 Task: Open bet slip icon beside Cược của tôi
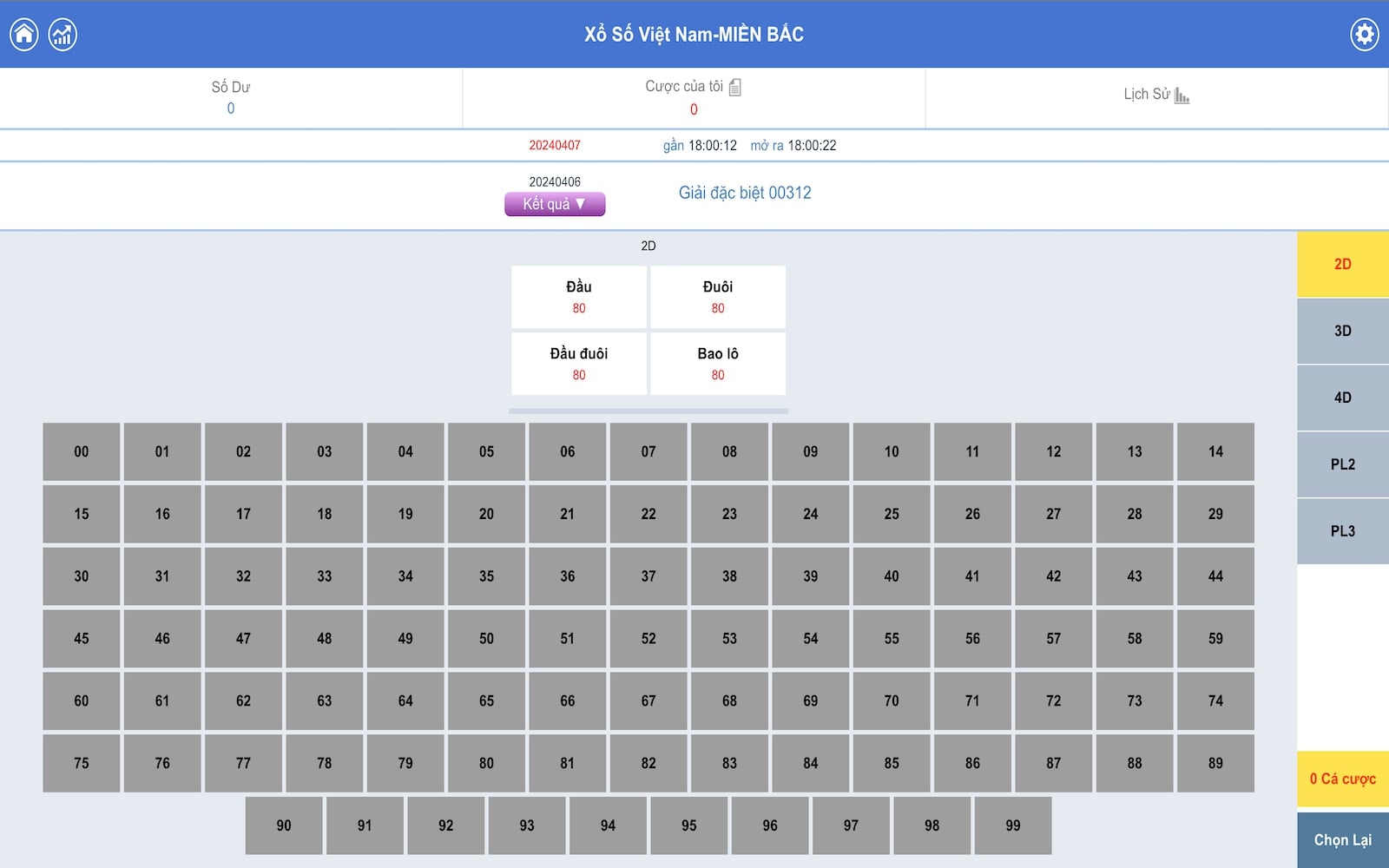pyautogui.click(x=735, y=87)
